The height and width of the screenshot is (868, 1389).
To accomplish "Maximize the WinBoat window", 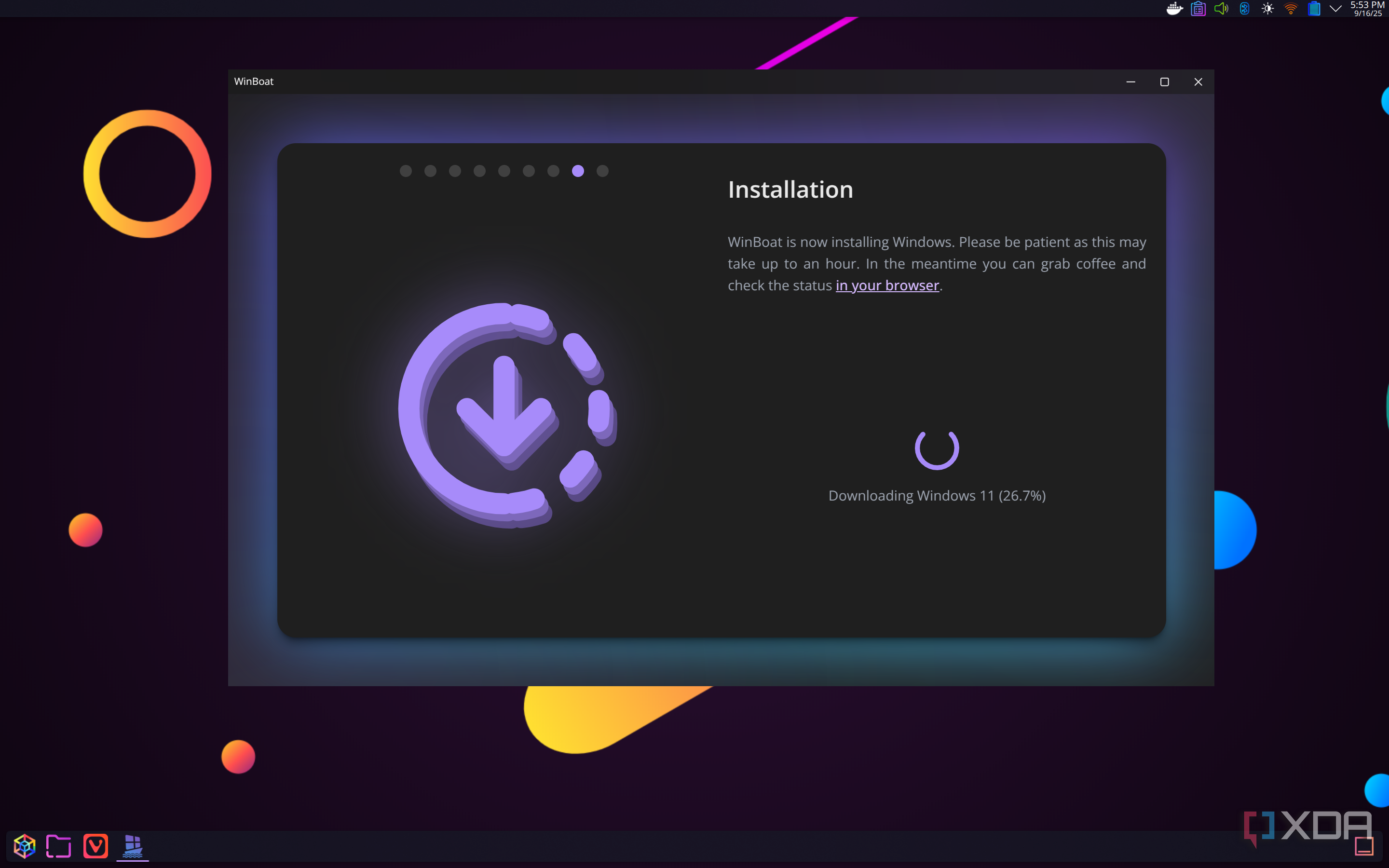I will coord(1165,81).
